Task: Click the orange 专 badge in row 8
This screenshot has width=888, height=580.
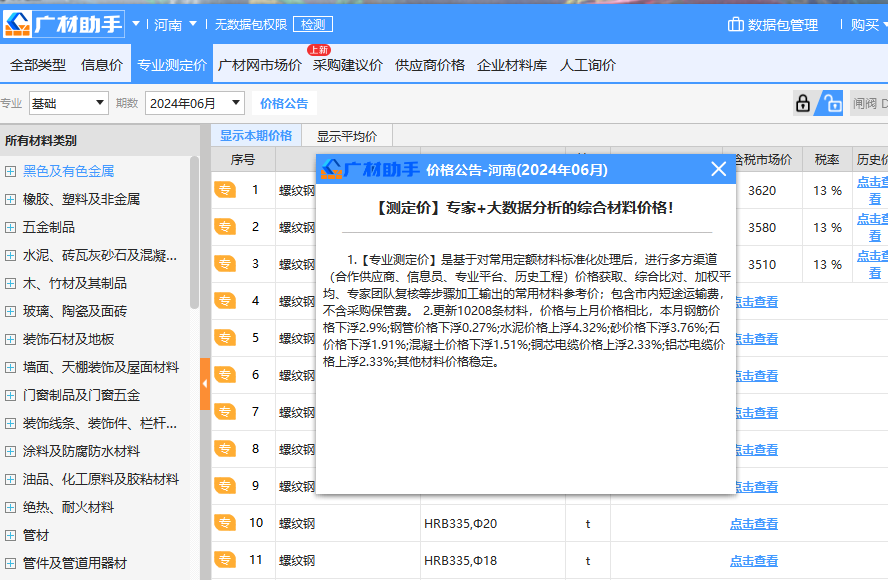Action: [225, 449]
